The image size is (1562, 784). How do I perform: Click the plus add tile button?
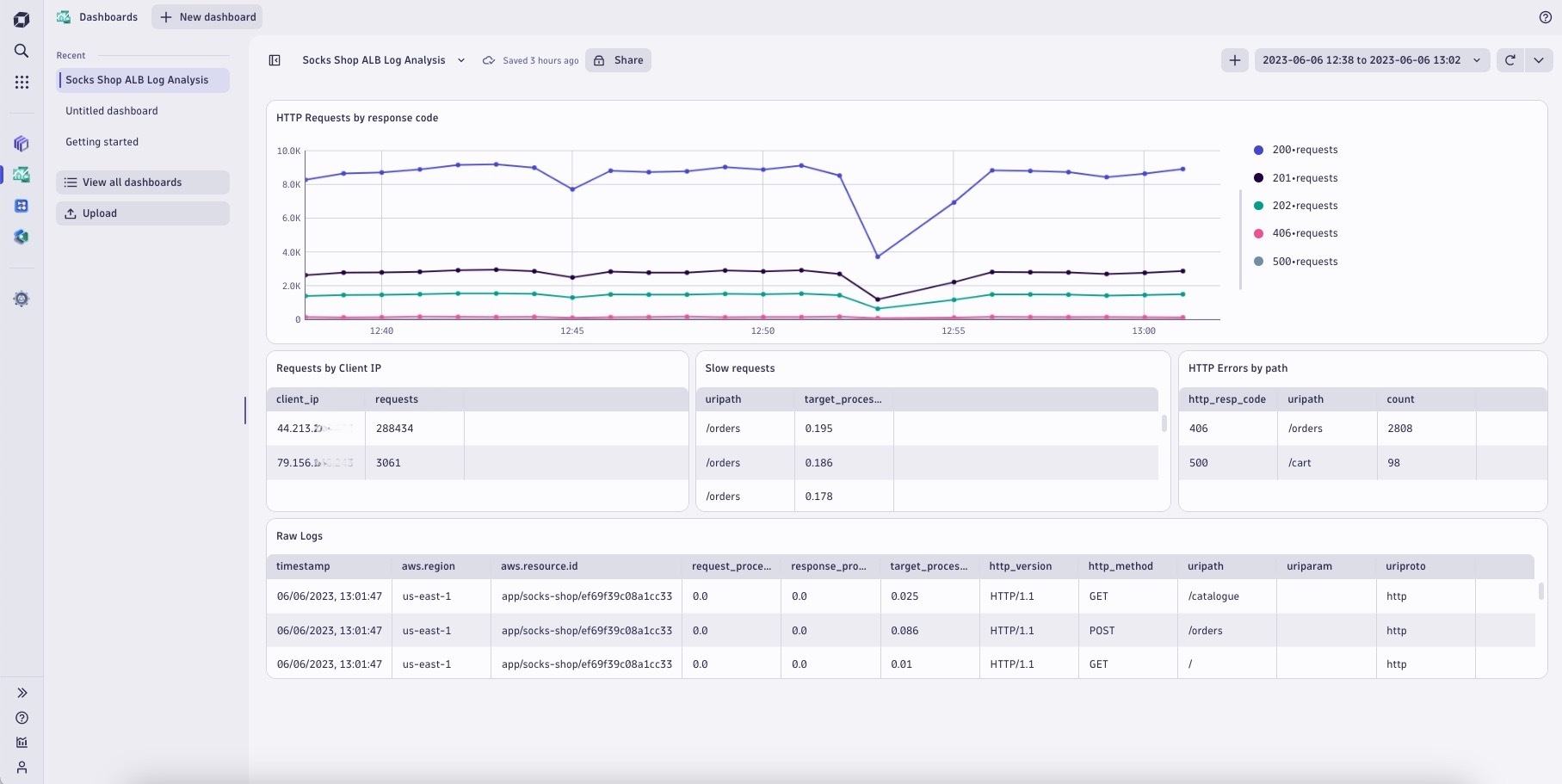click(1234, 60)
